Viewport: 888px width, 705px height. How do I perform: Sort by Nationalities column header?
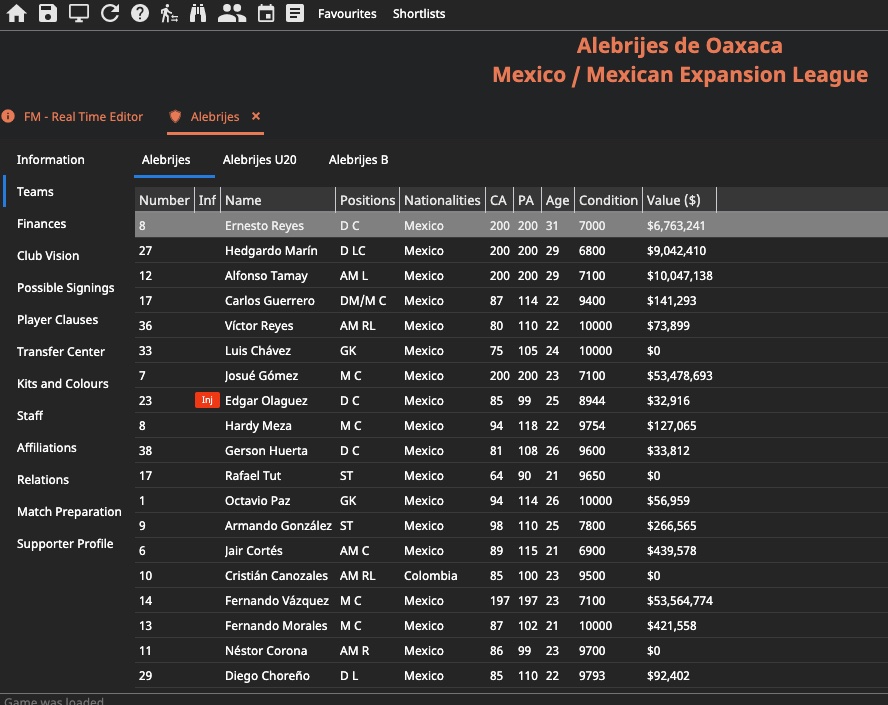pos(442,200)
